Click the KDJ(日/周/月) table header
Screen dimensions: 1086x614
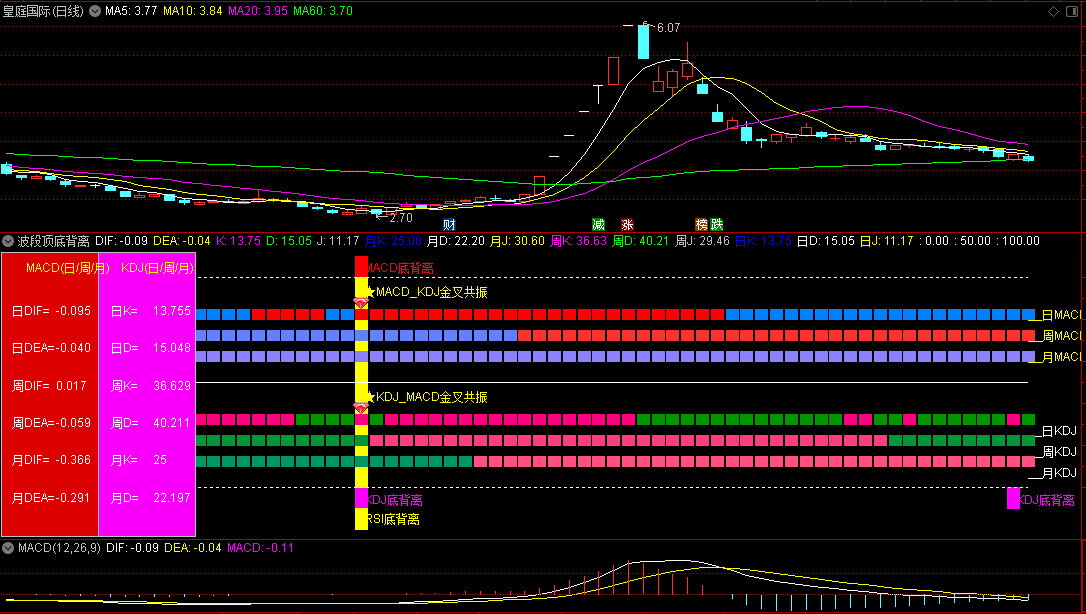coord(157,268)
